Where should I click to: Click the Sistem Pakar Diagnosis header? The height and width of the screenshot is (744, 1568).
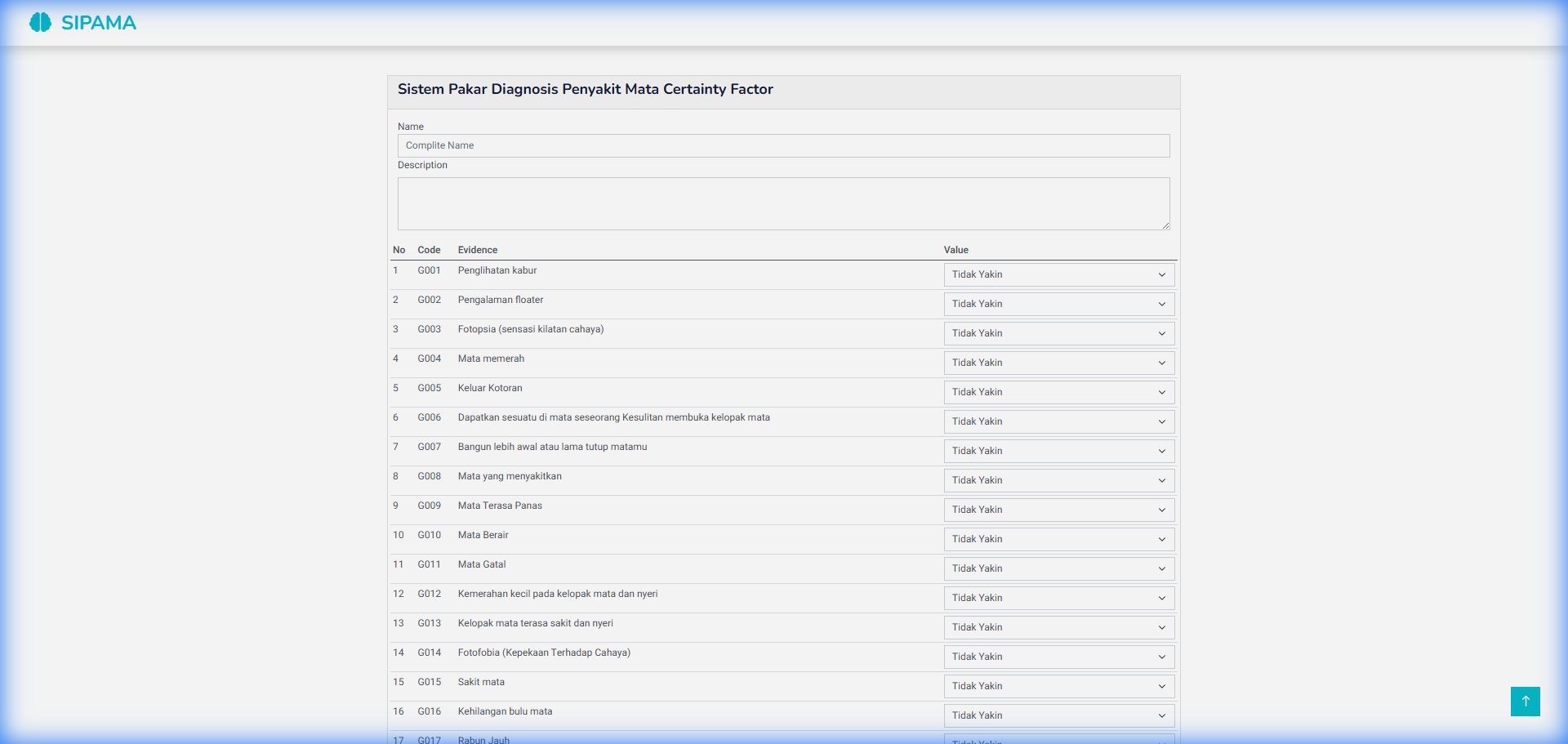585,89
